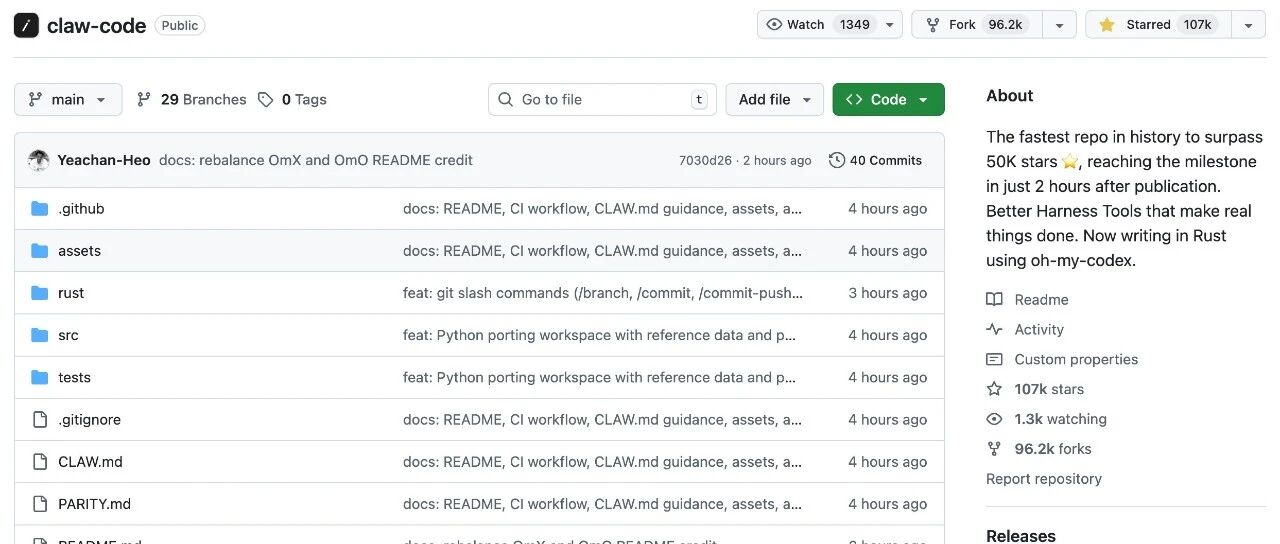The width and height of the screenshot is (1280, 544).
Task: Open the Add file dropdown
Action: 775,99
